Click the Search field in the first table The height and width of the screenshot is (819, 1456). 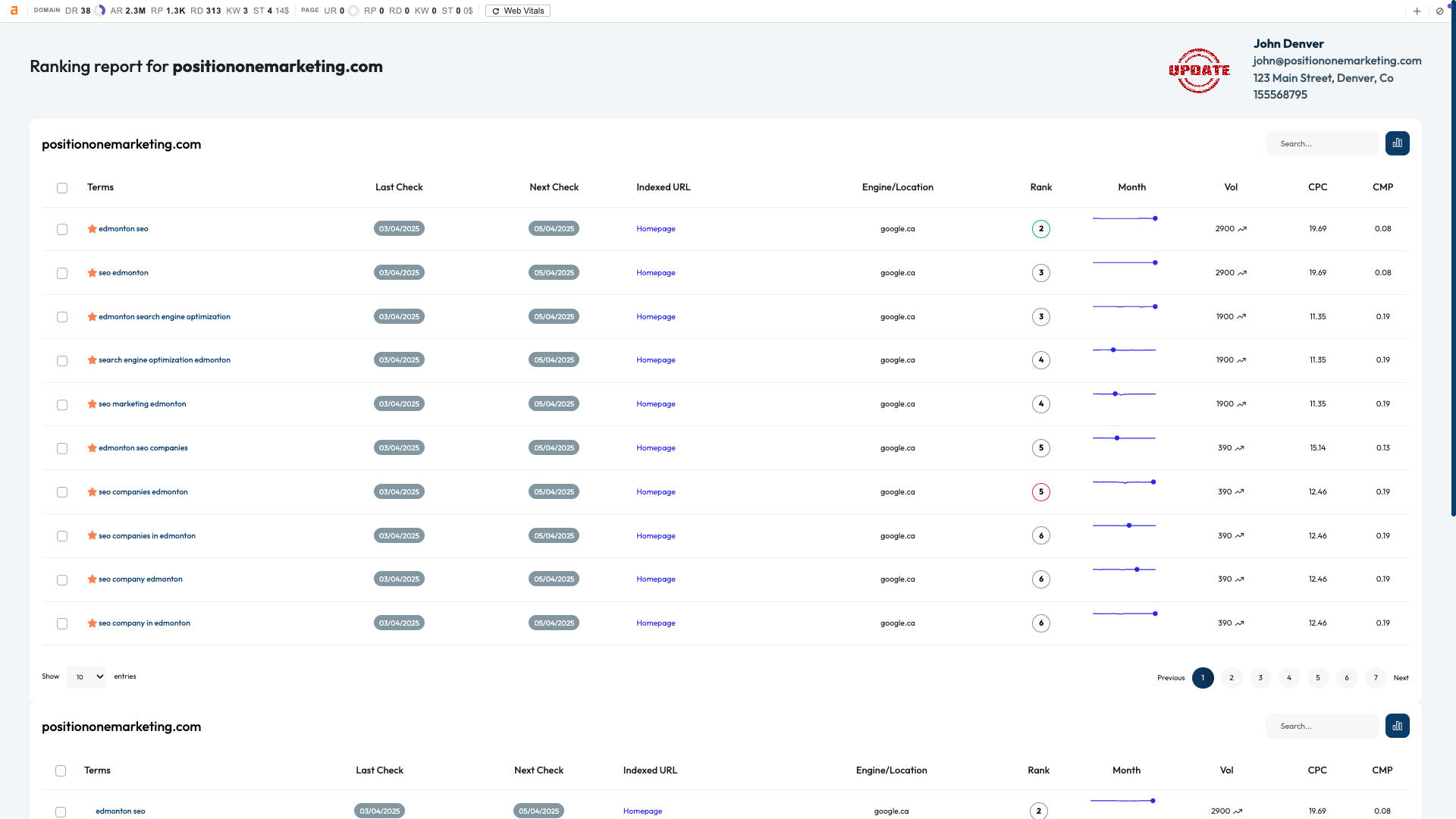tap(1322, 143)
